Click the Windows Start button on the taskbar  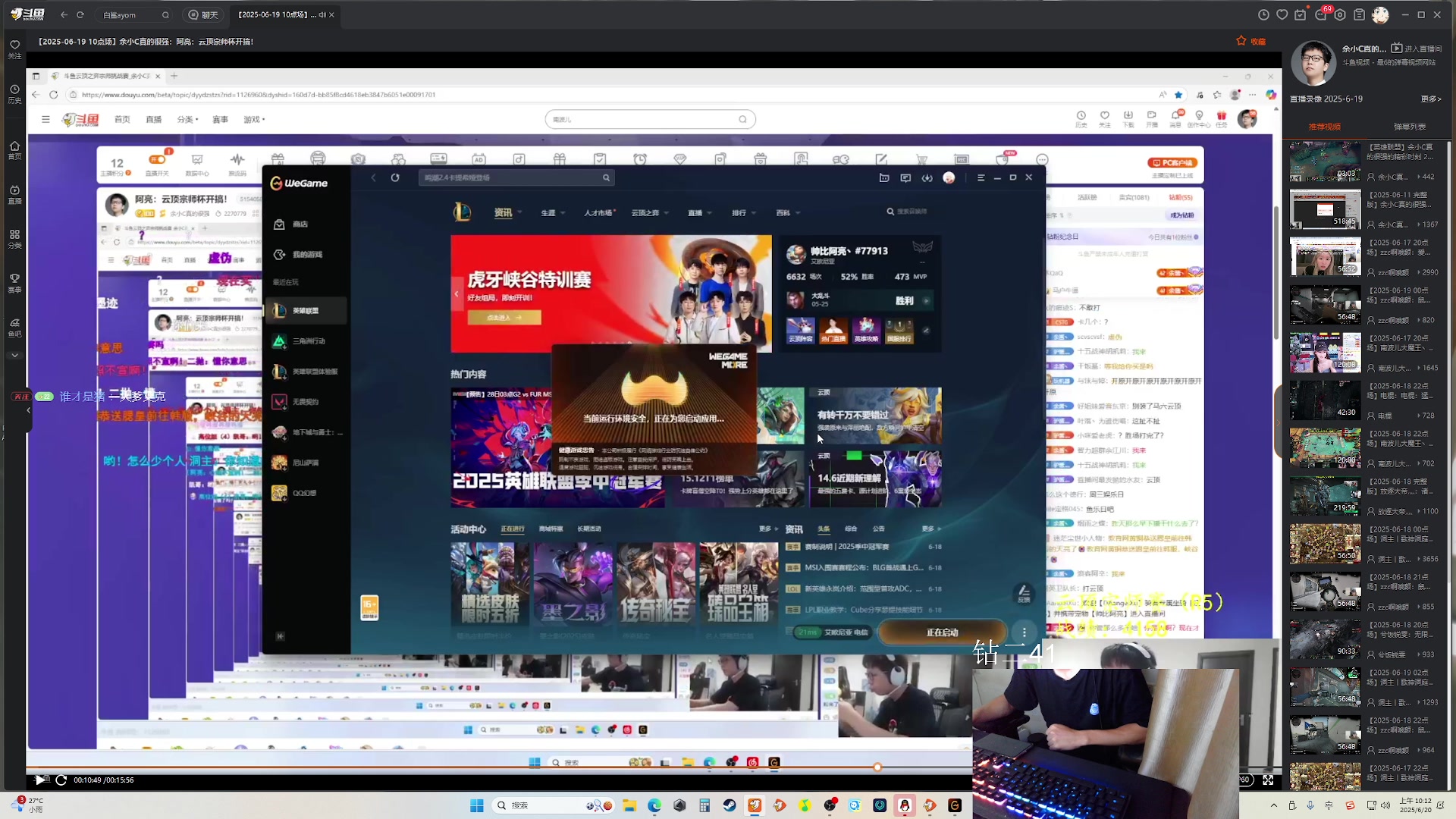pos(477,805)
